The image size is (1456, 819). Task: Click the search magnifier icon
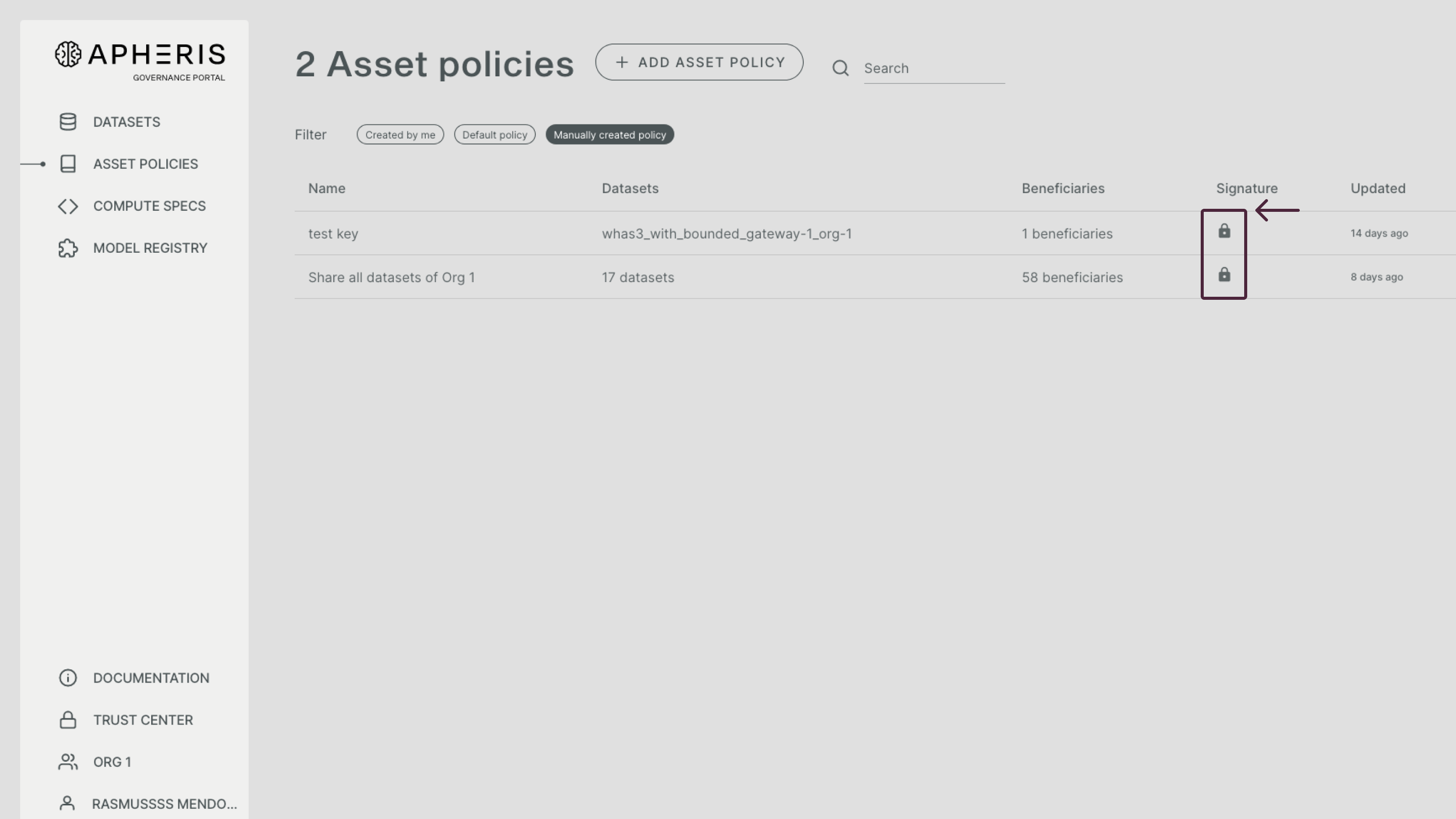[x=840, y=68]
